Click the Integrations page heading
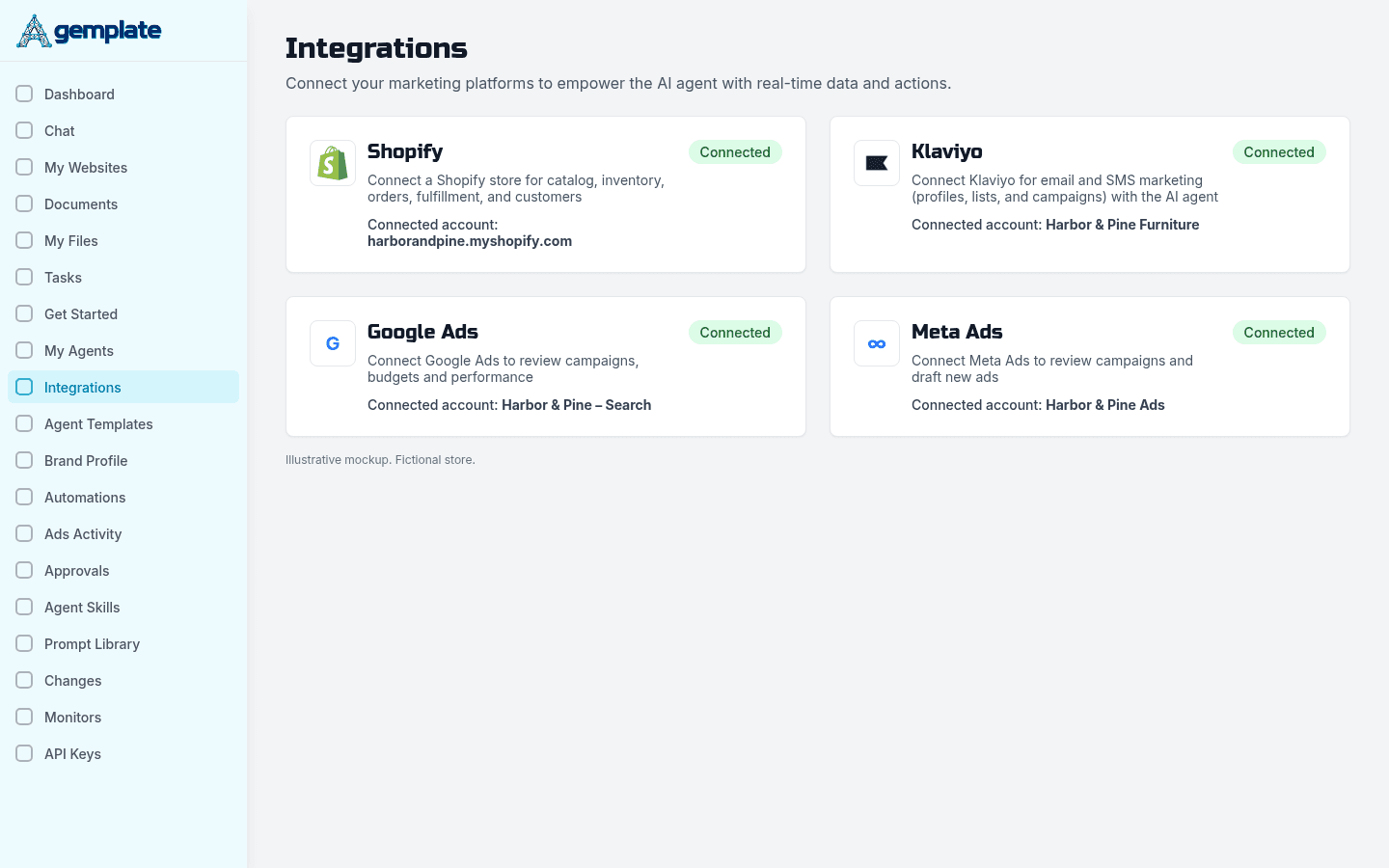This screenshot has width=1389, height=868. (376, 48)
